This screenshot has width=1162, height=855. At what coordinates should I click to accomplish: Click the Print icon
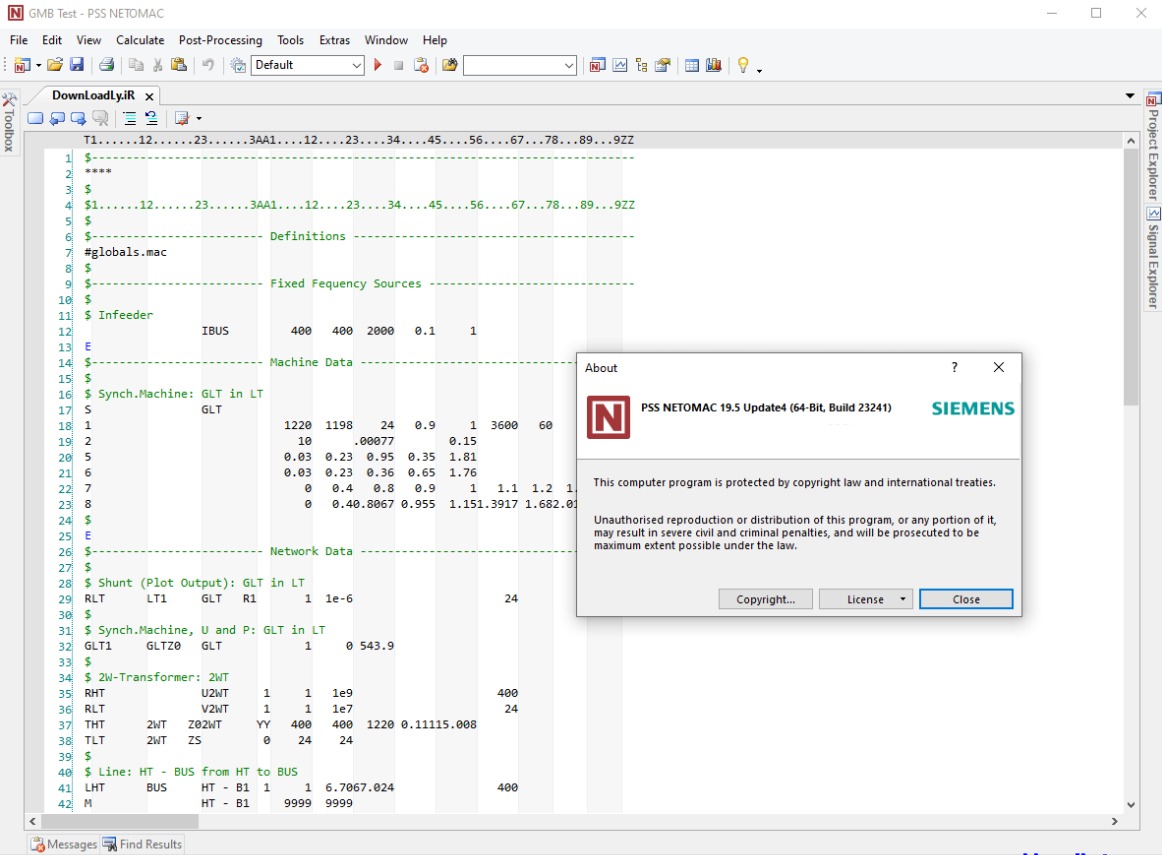point(107,65)
